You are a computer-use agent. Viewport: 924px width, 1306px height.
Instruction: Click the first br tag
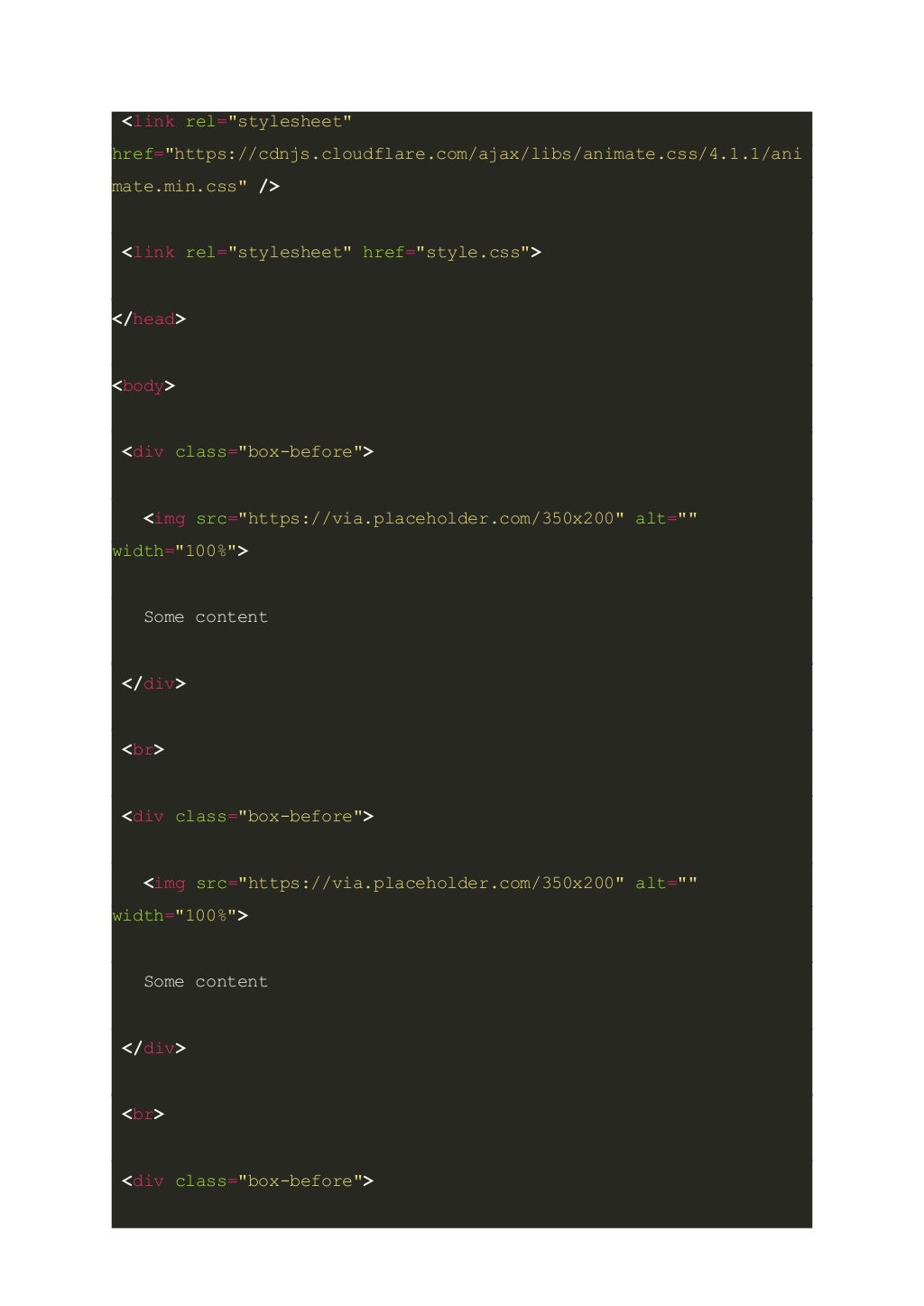pyautogui.click(x=143, y=750)
